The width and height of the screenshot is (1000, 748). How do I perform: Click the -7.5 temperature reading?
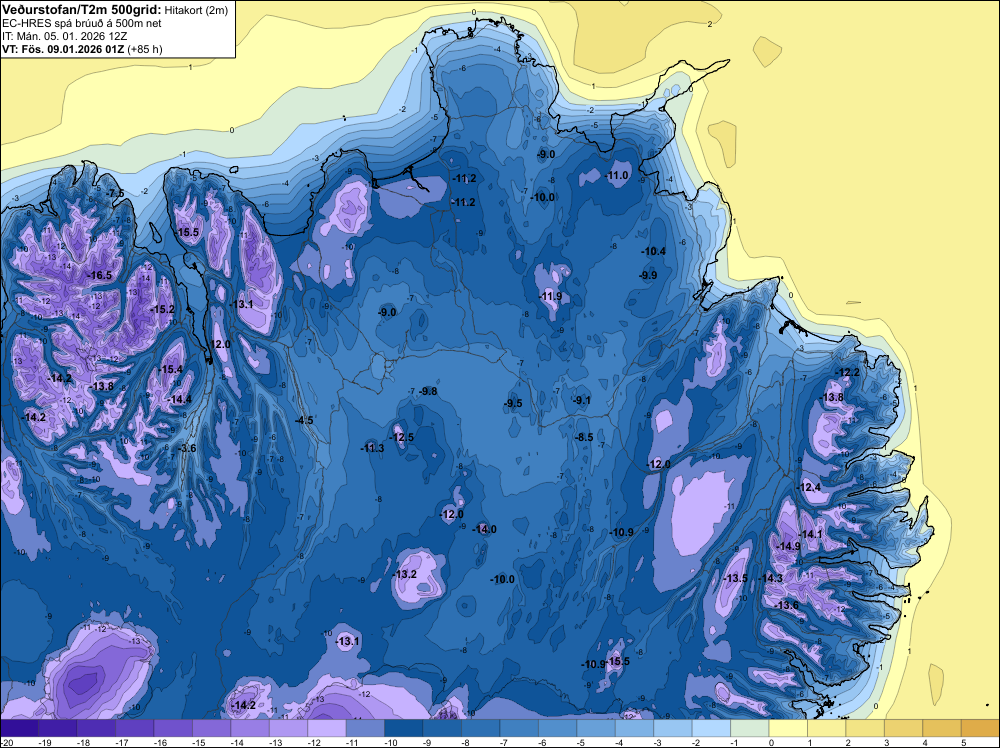click(x=115, y=193)
